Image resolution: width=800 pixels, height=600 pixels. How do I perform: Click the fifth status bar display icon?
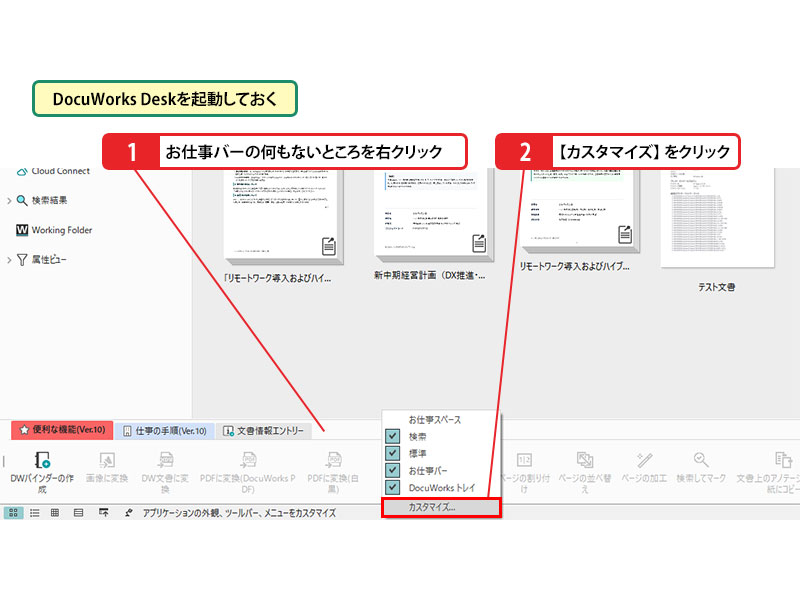(104, 513)
